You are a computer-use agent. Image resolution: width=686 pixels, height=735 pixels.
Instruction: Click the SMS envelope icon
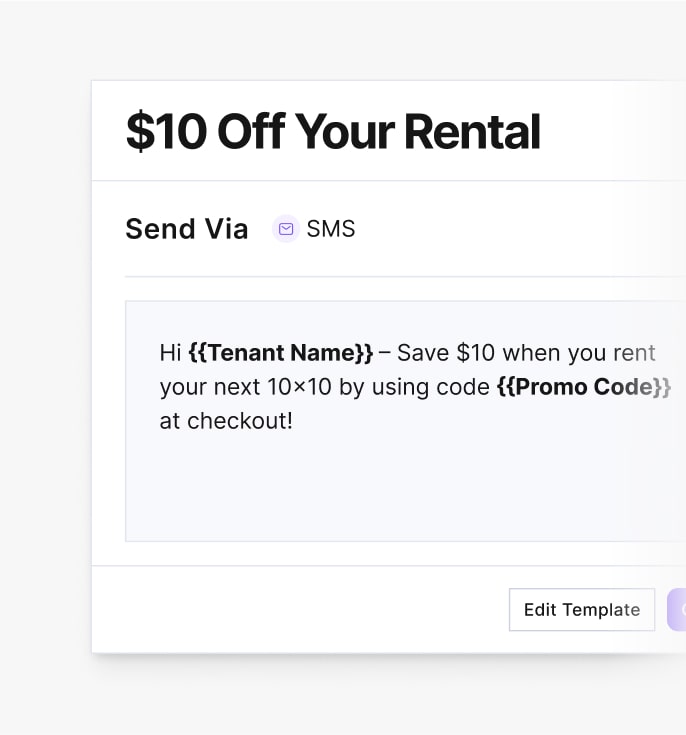pos(286,229)
